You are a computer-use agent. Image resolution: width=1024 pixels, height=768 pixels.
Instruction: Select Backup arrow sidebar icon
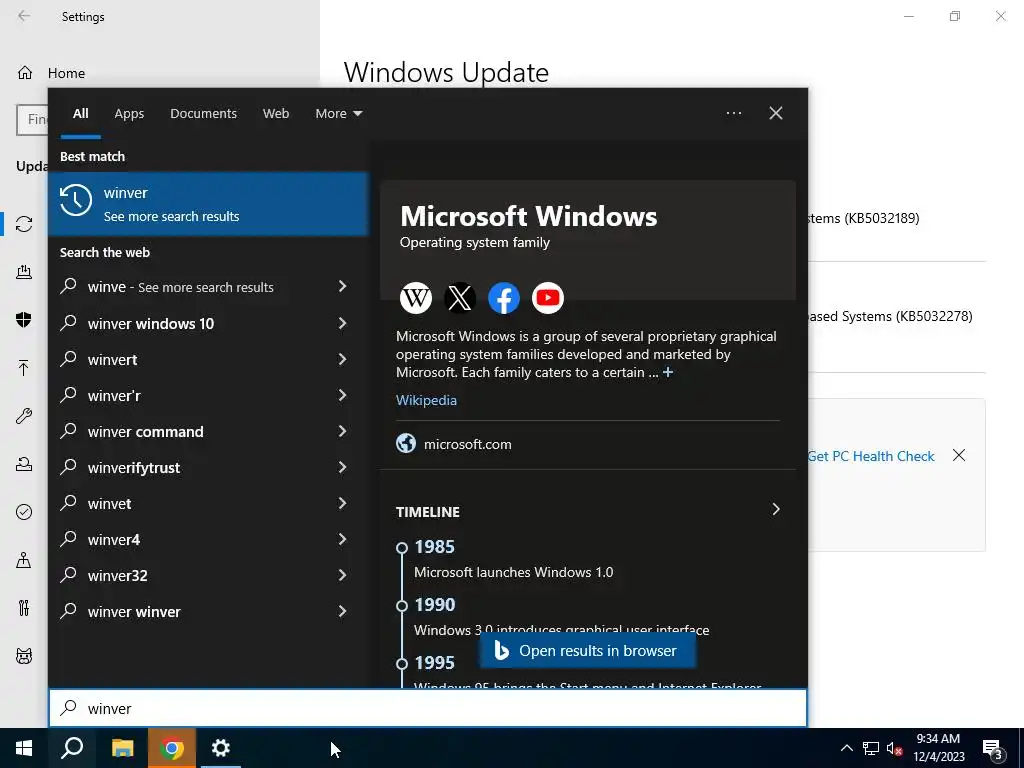(24, 368)
